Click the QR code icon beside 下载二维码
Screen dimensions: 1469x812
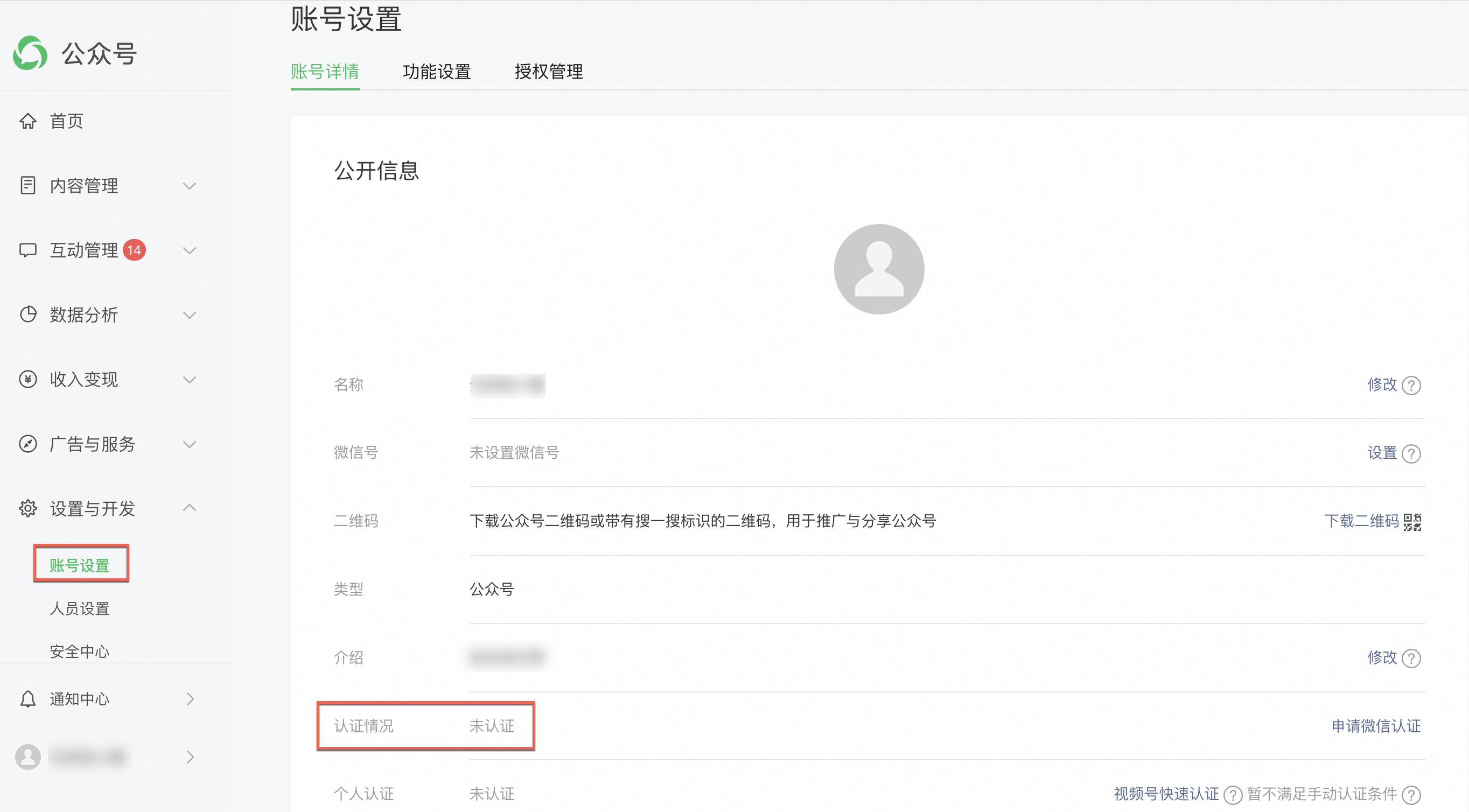coord(1412,522)
